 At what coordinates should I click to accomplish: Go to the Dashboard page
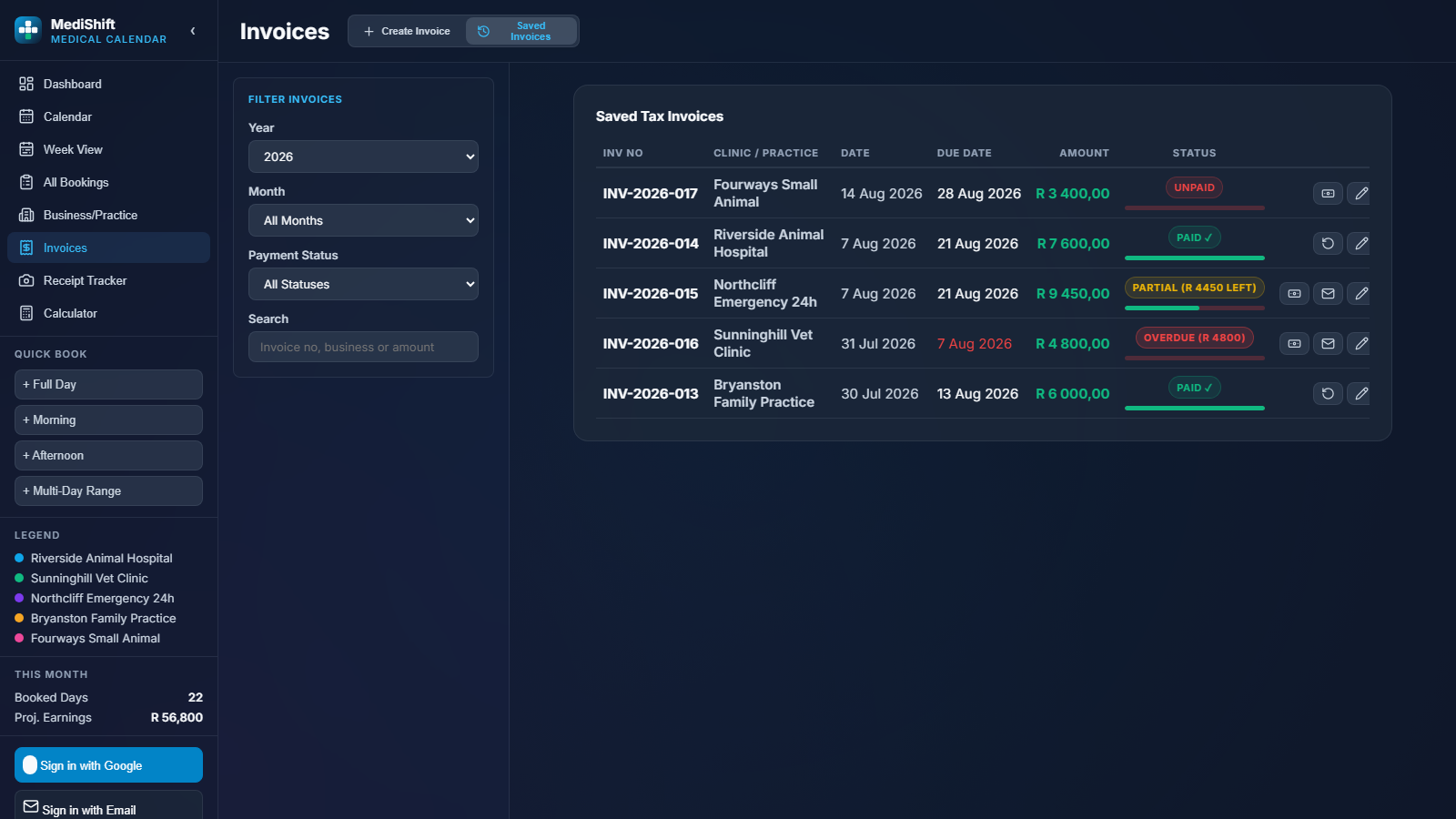pos(108,84)
